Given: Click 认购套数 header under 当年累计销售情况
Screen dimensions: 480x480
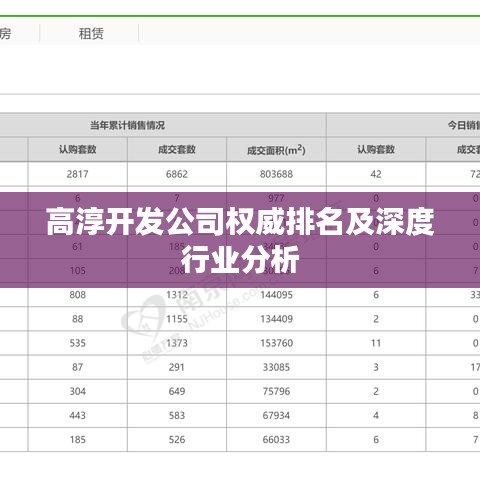Looking at the screenshot, I should point(77,150).
